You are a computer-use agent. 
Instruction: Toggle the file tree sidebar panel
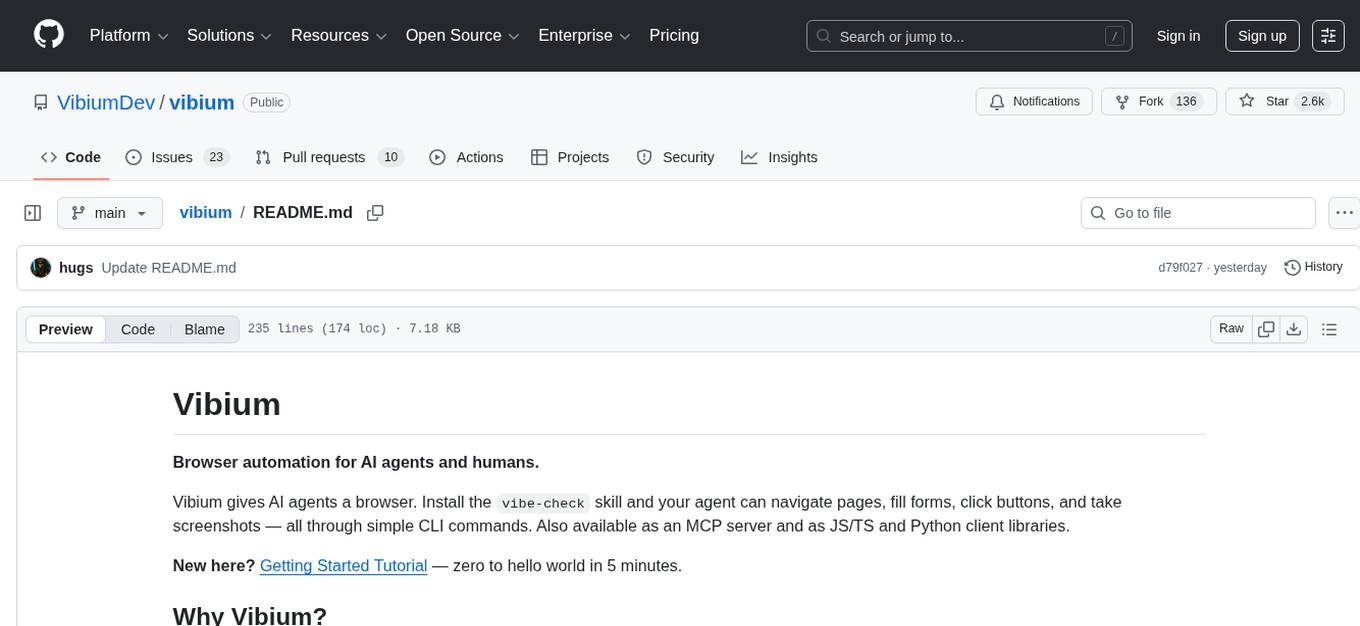pyautogui.click(x=32, y=212)
